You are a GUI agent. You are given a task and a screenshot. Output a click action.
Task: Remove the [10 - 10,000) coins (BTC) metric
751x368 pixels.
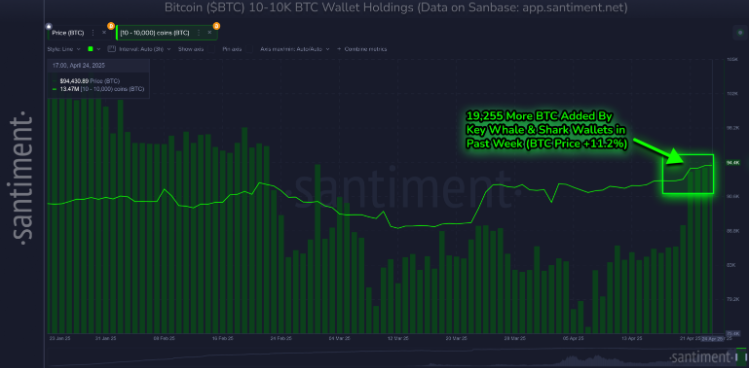click(x=209, y=33)
